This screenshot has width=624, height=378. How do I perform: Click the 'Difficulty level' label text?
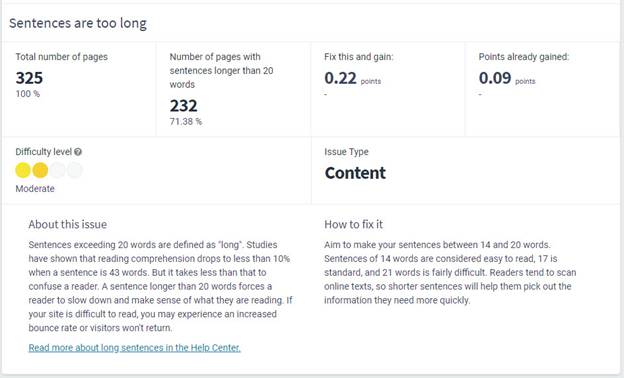point(43,152)
